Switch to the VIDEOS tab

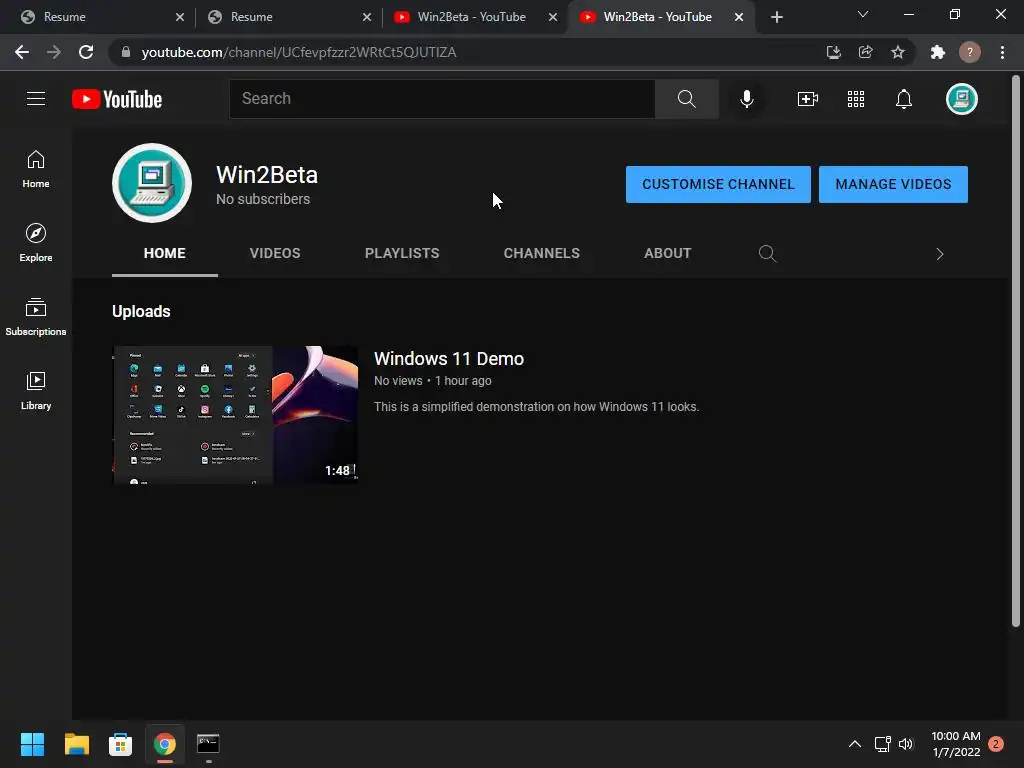click(275, 253)
